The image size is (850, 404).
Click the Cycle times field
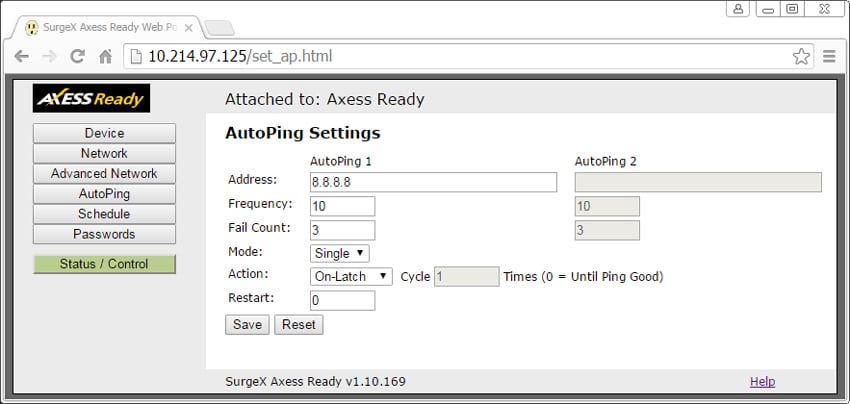click(x=466, y=277)
